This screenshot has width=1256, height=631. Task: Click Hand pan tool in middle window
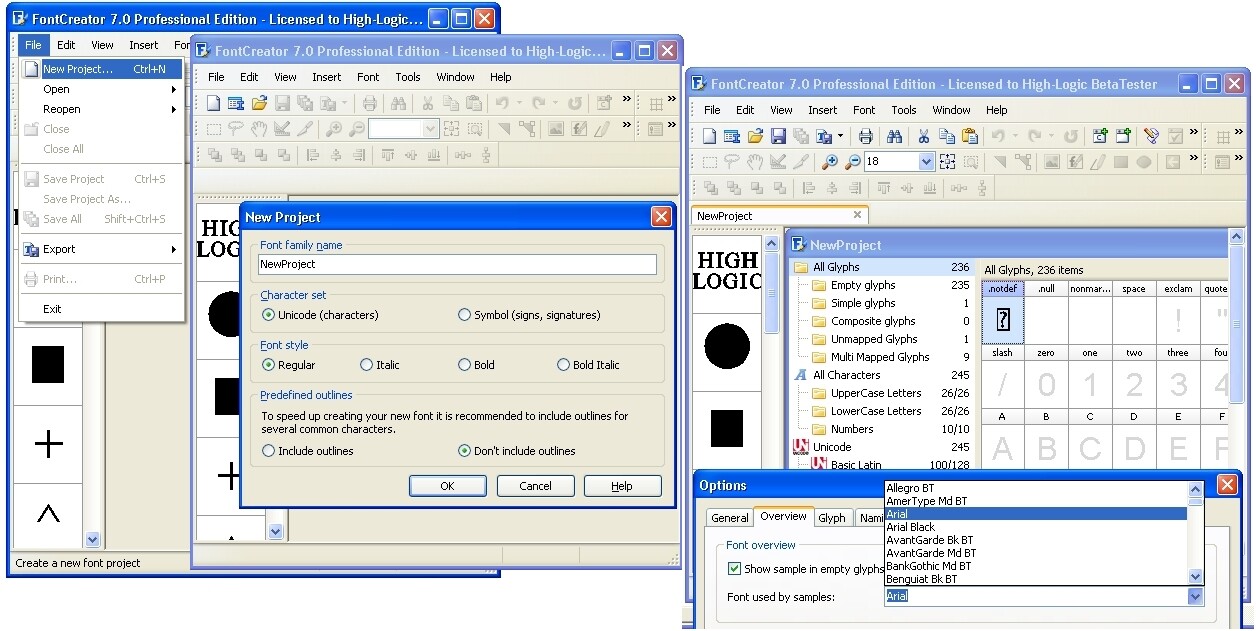pyautogui.click(x=259, y=128)
